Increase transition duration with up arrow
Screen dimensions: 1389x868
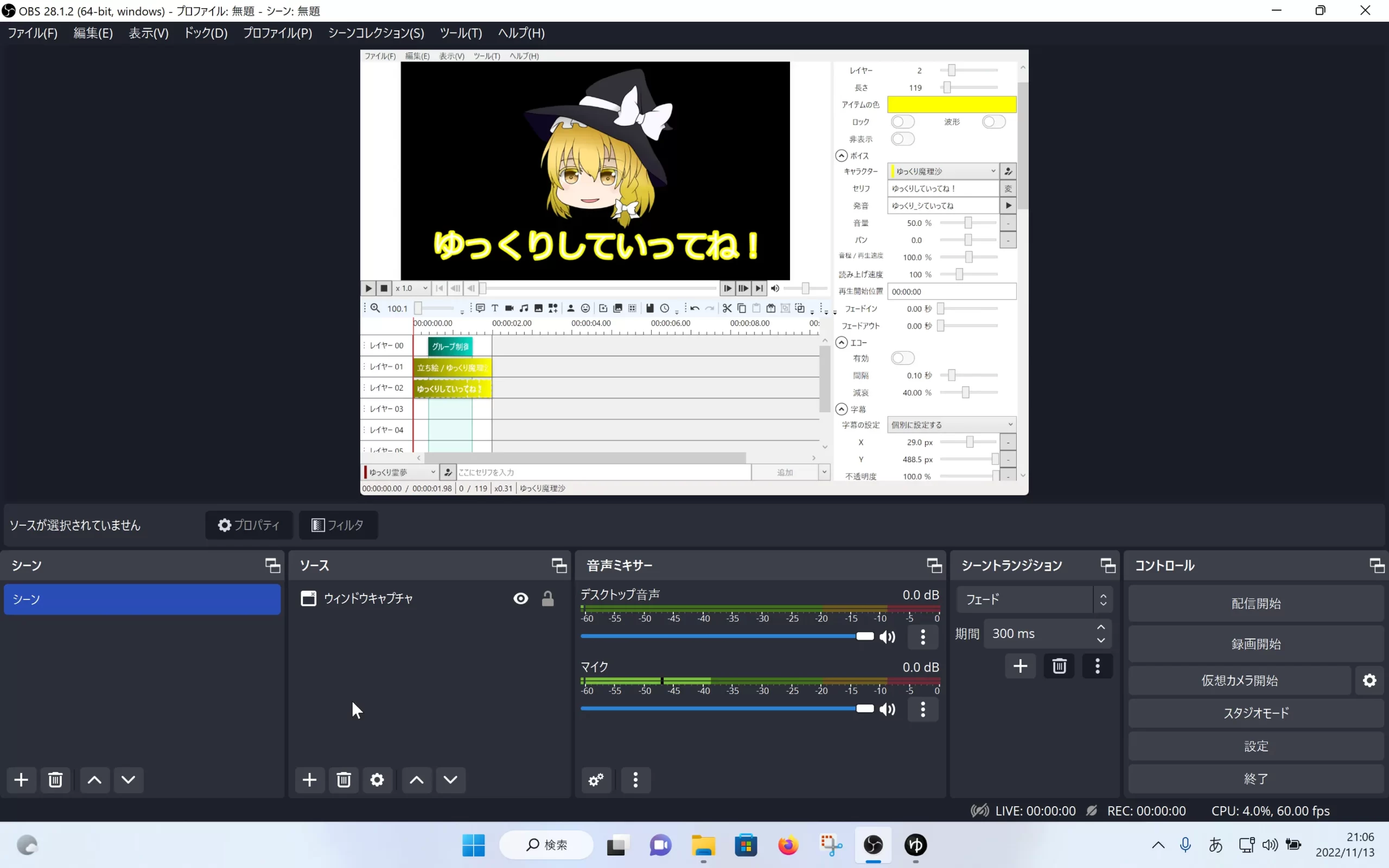pos(1101,628)
